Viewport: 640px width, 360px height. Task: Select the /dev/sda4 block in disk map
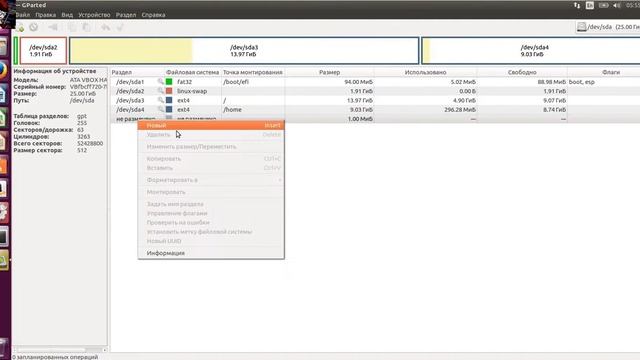click(531, 51)
